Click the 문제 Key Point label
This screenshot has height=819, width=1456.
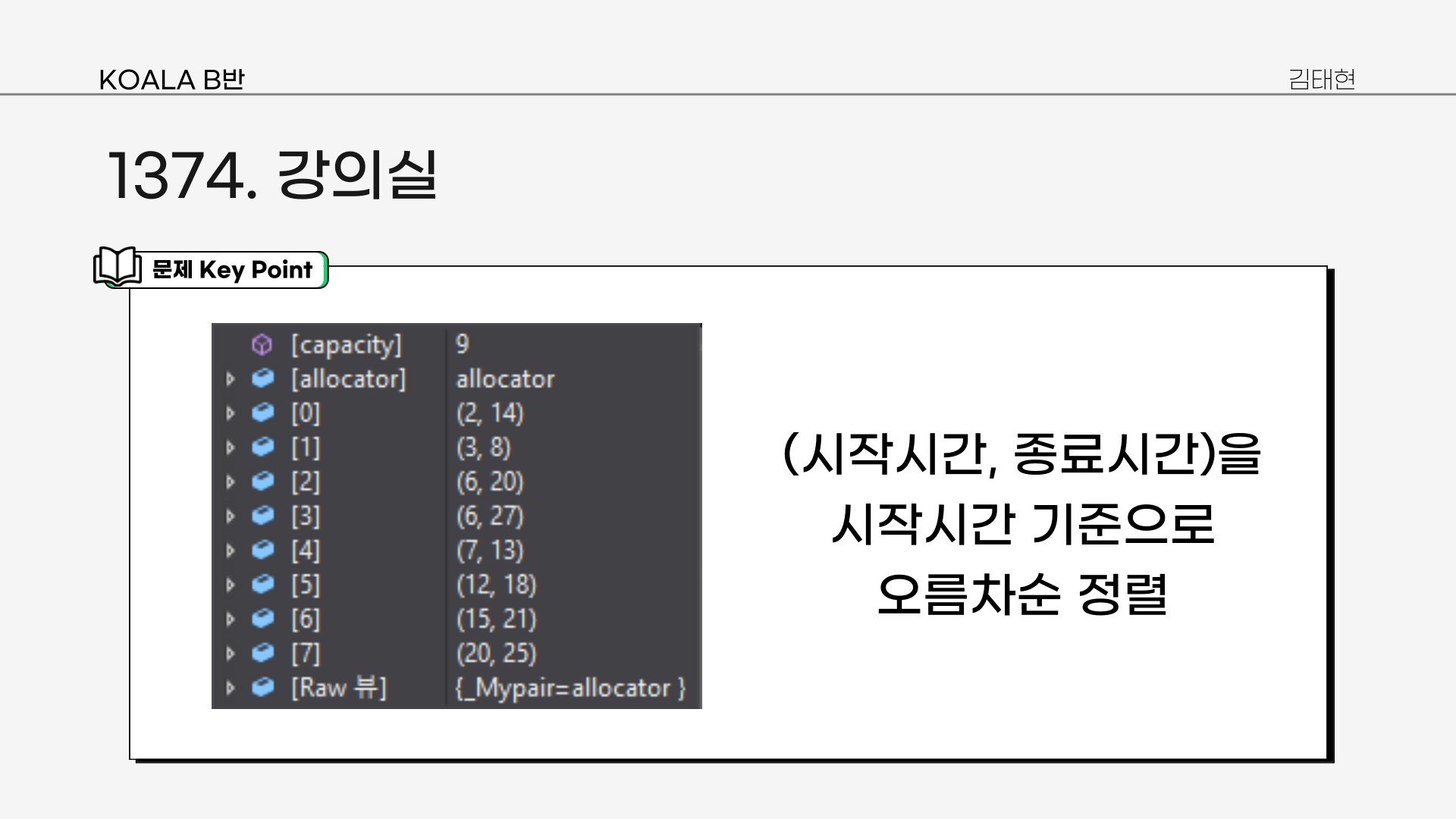click(232, 270)
